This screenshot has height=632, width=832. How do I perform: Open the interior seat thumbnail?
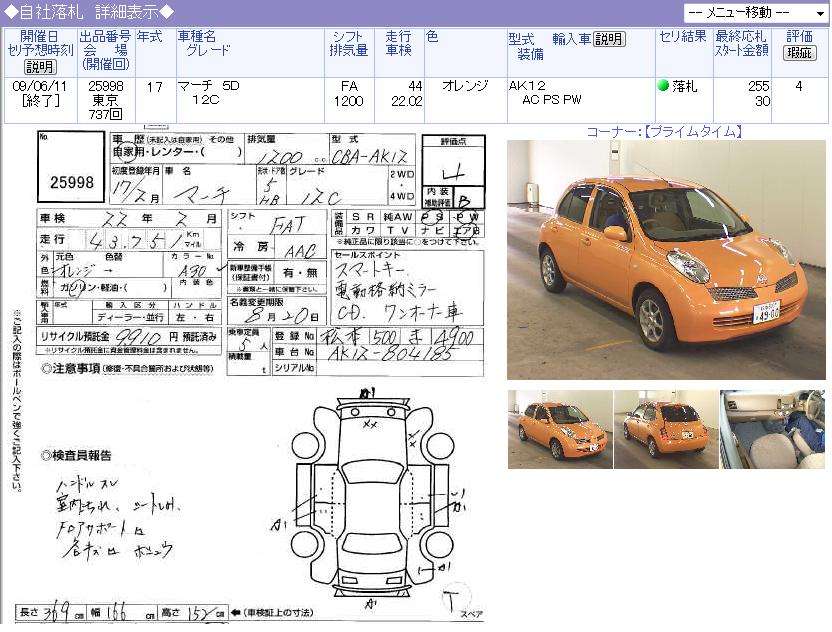tap(772, 429)
